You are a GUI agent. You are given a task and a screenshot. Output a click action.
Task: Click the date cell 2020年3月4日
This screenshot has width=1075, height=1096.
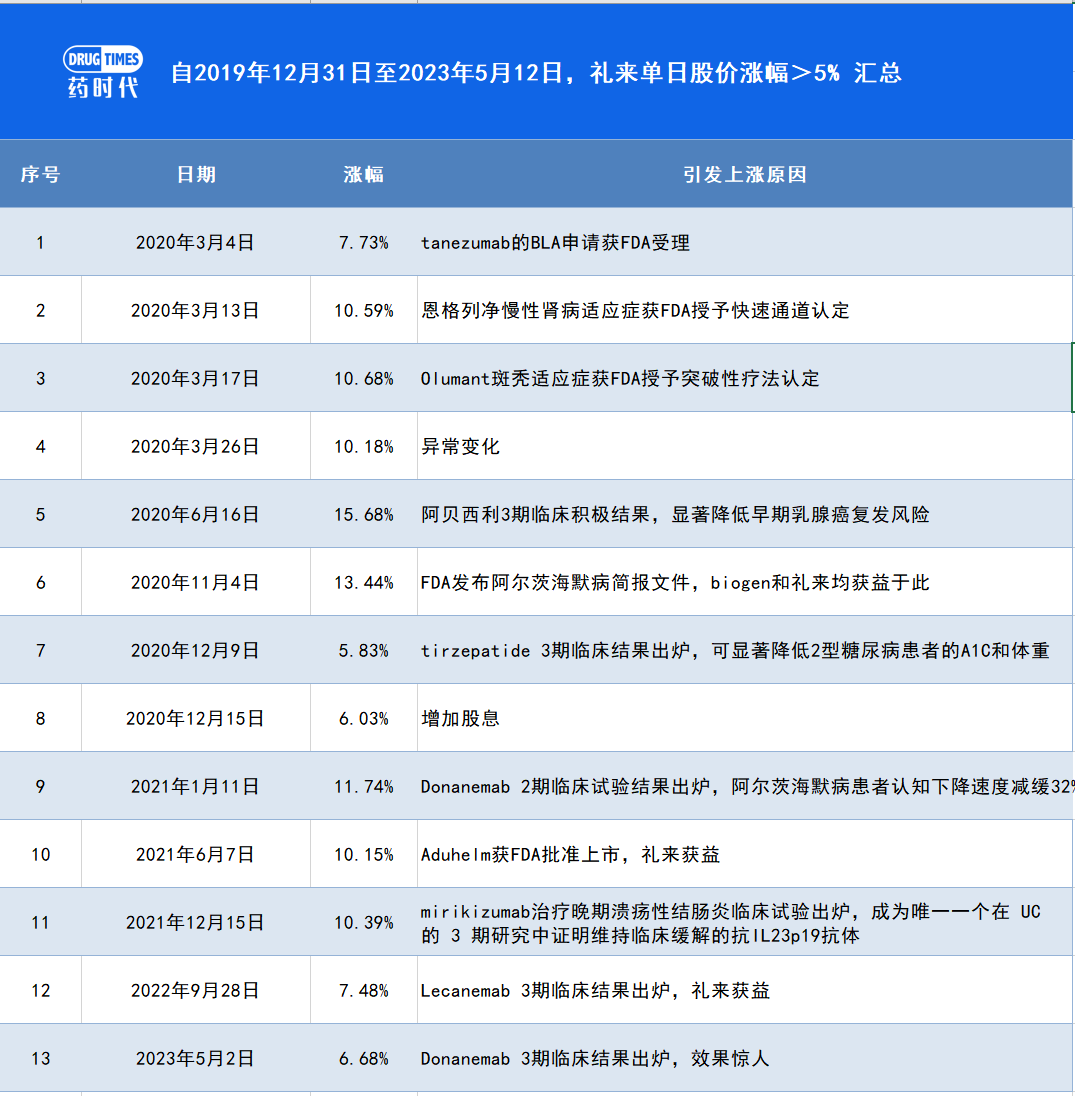[195, 242]
